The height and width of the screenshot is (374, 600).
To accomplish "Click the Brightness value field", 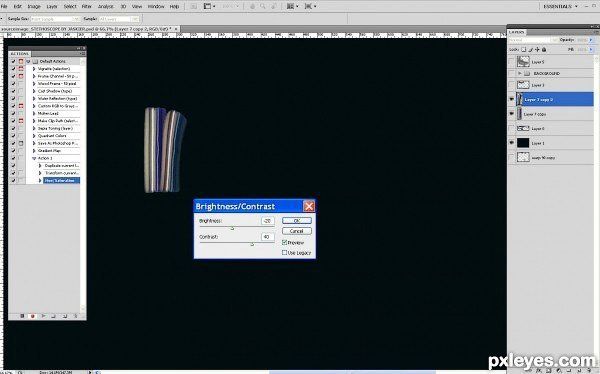I will pos(267,221).
